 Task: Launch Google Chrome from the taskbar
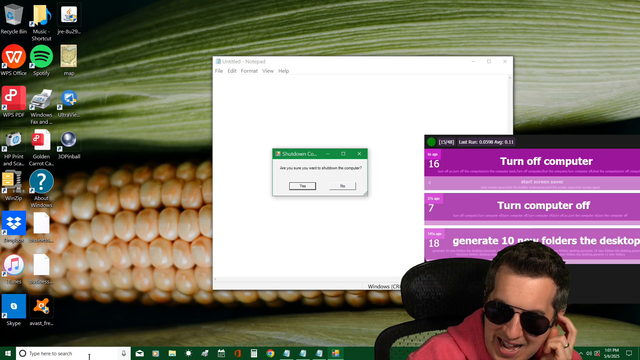(270, 353)
